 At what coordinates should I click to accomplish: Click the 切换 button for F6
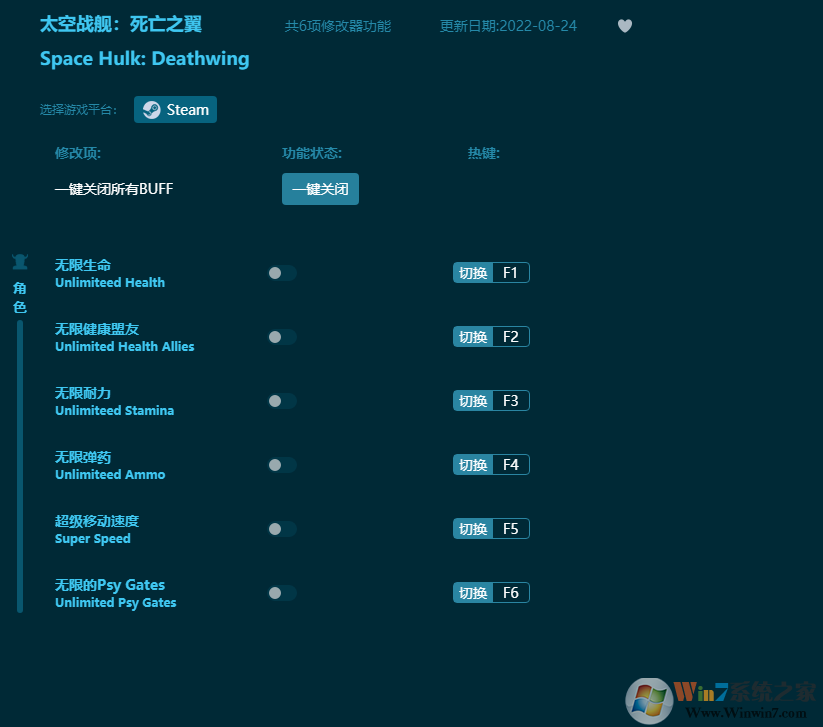(x=473, y=593)
